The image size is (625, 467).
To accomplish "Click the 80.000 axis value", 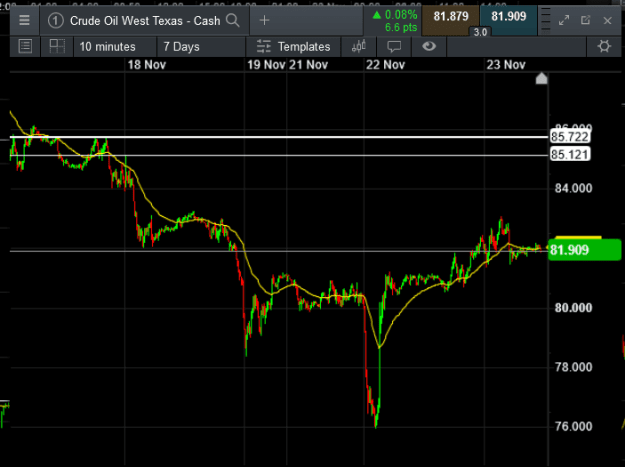I will pos(573,308).
